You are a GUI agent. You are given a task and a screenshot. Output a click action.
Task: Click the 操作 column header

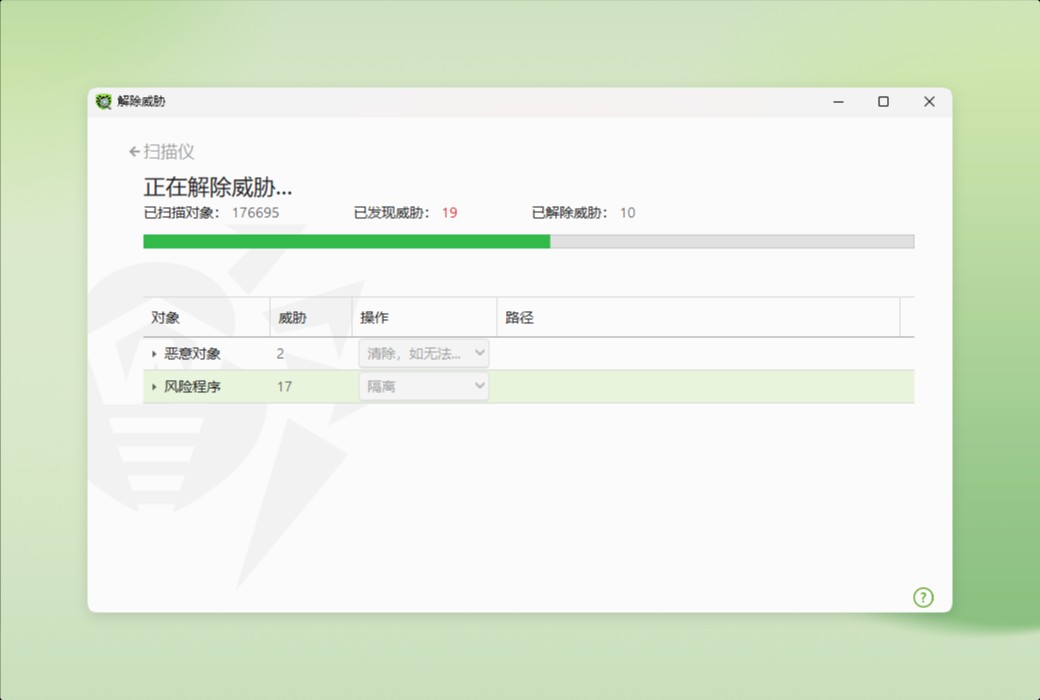(x=374, y=316)
